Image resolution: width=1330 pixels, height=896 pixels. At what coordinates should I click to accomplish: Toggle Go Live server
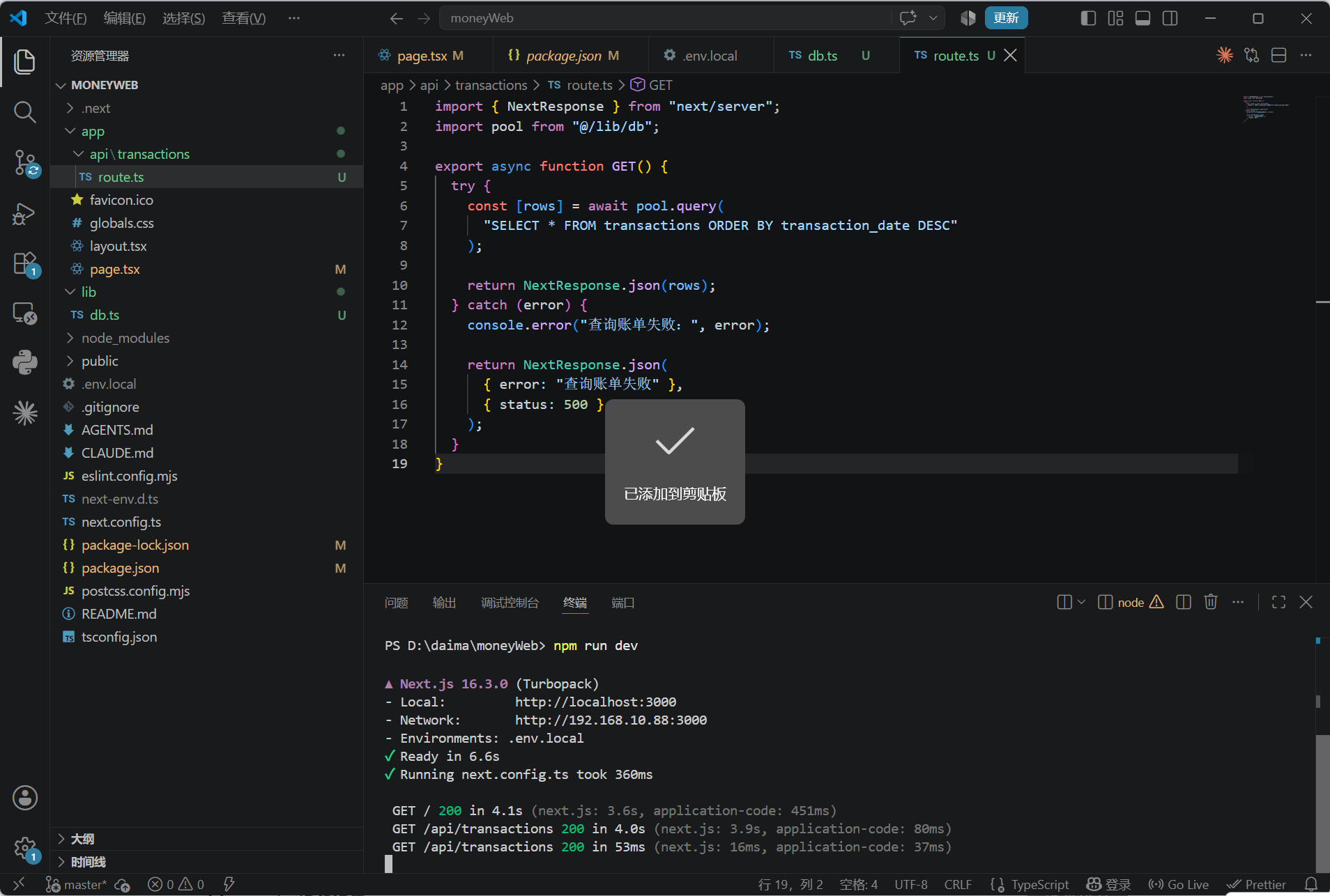point(1178,884)
